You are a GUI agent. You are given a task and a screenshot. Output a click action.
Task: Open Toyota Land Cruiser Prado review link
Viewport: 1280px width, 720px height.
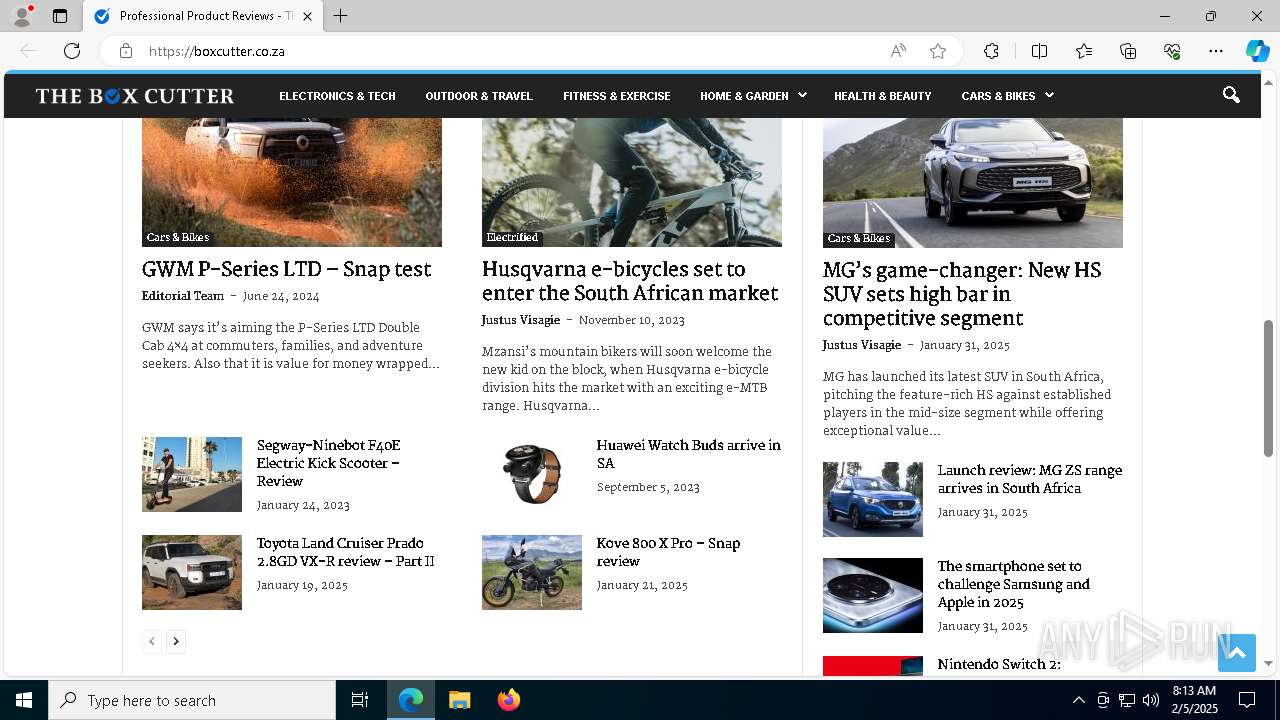click(346, 552)
